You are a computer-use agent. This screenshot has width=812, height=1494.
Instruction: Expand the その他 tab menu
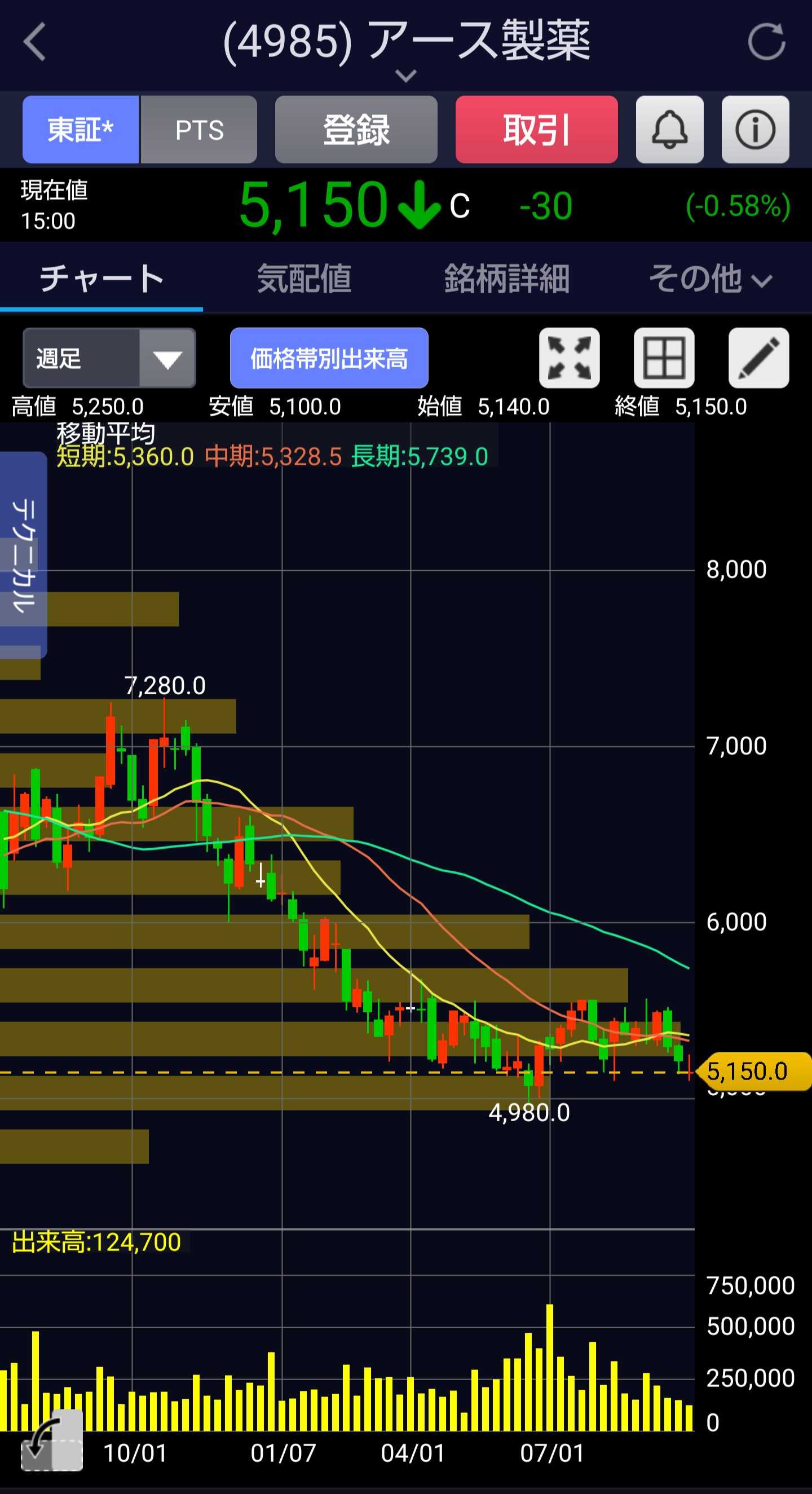pyautogui.click(x=710, y=279)
